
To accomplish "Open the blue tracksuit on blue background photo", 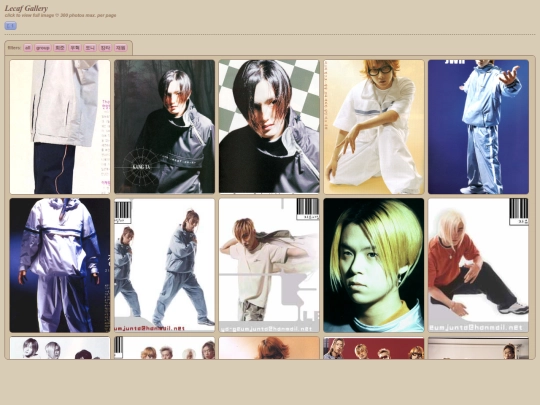I will click(478, 127).
